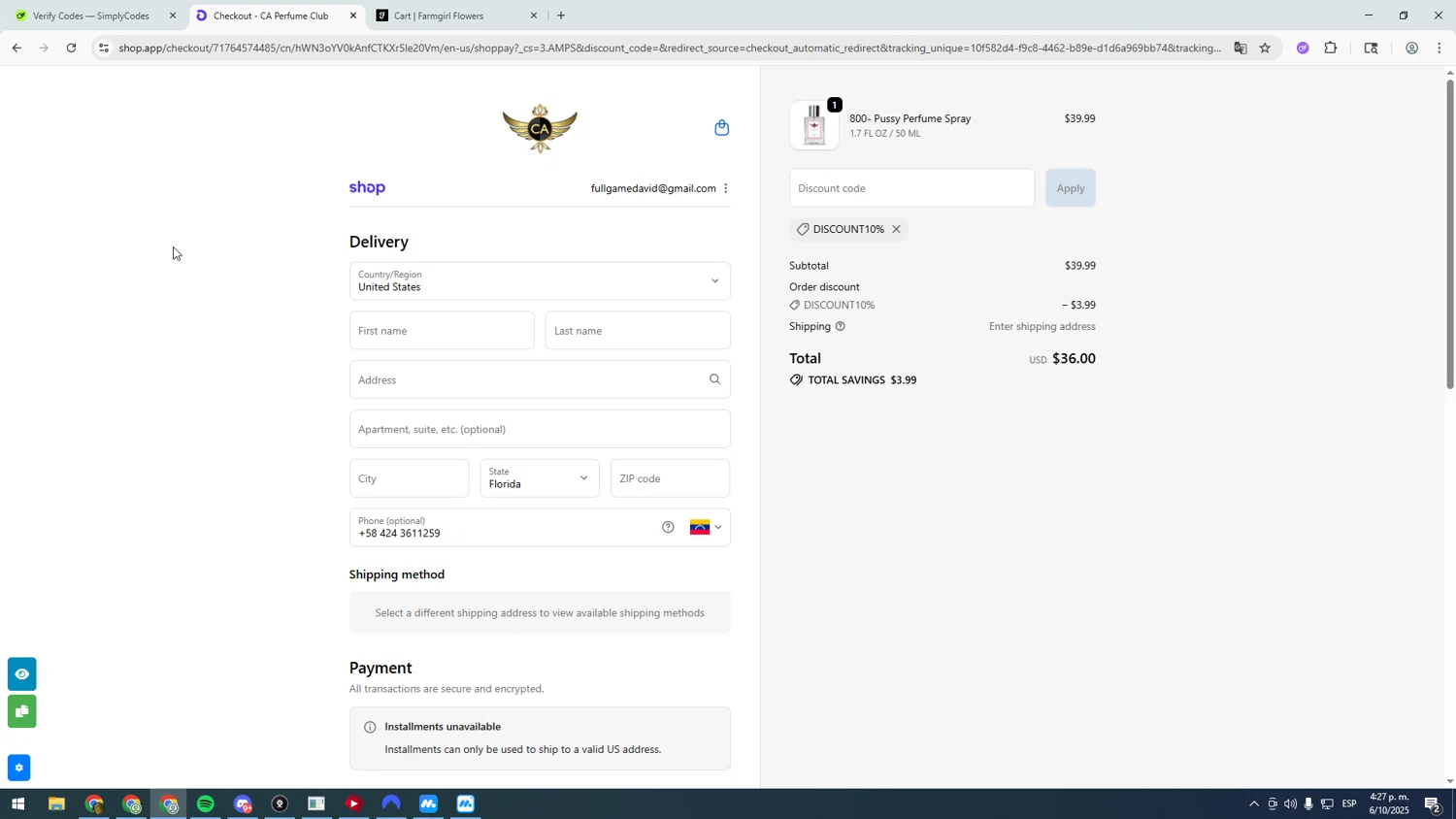Focus the Discount code field
This screenshot has width=1456, height=819.
pyautogui.click(x=911, y=188)
